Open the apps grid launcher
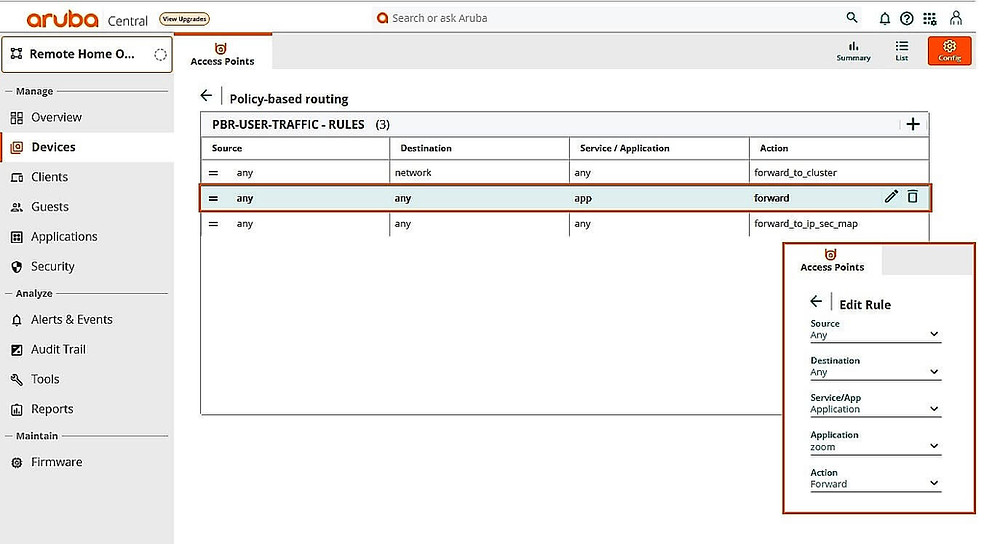Viewport: 1000px width, 544px height. (x=930, y=18)
